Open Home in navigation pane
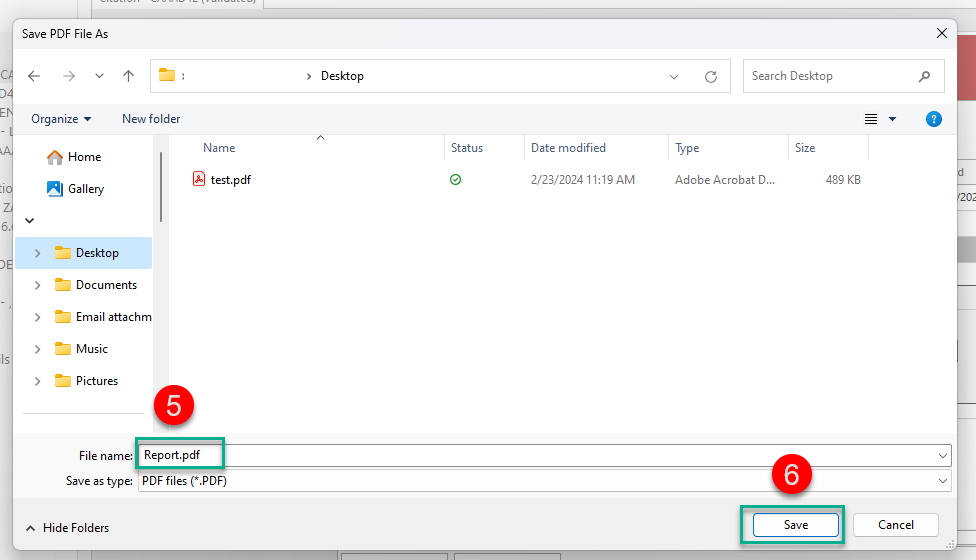Image resolution: width=976 pixels, height=560 pixels. pos(84,157)
